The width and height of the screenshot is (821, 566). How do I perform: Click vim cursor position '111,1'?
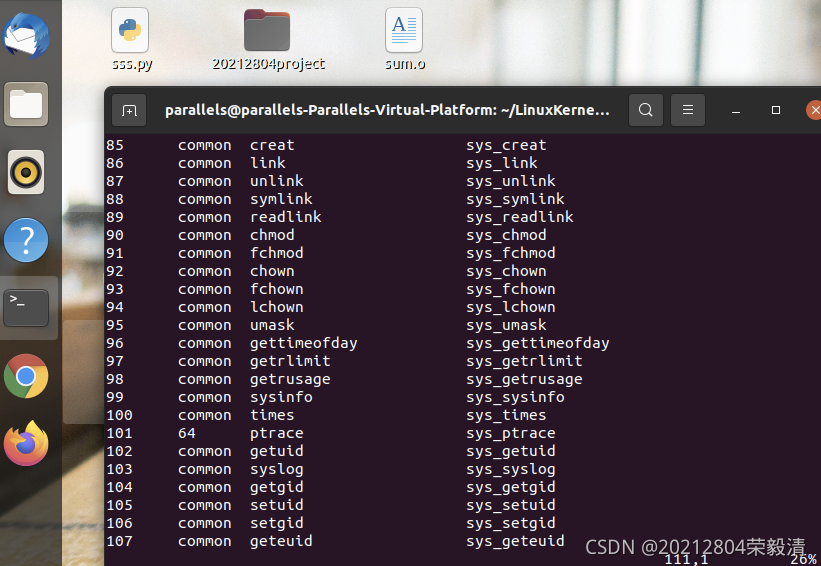pos(686,560)
